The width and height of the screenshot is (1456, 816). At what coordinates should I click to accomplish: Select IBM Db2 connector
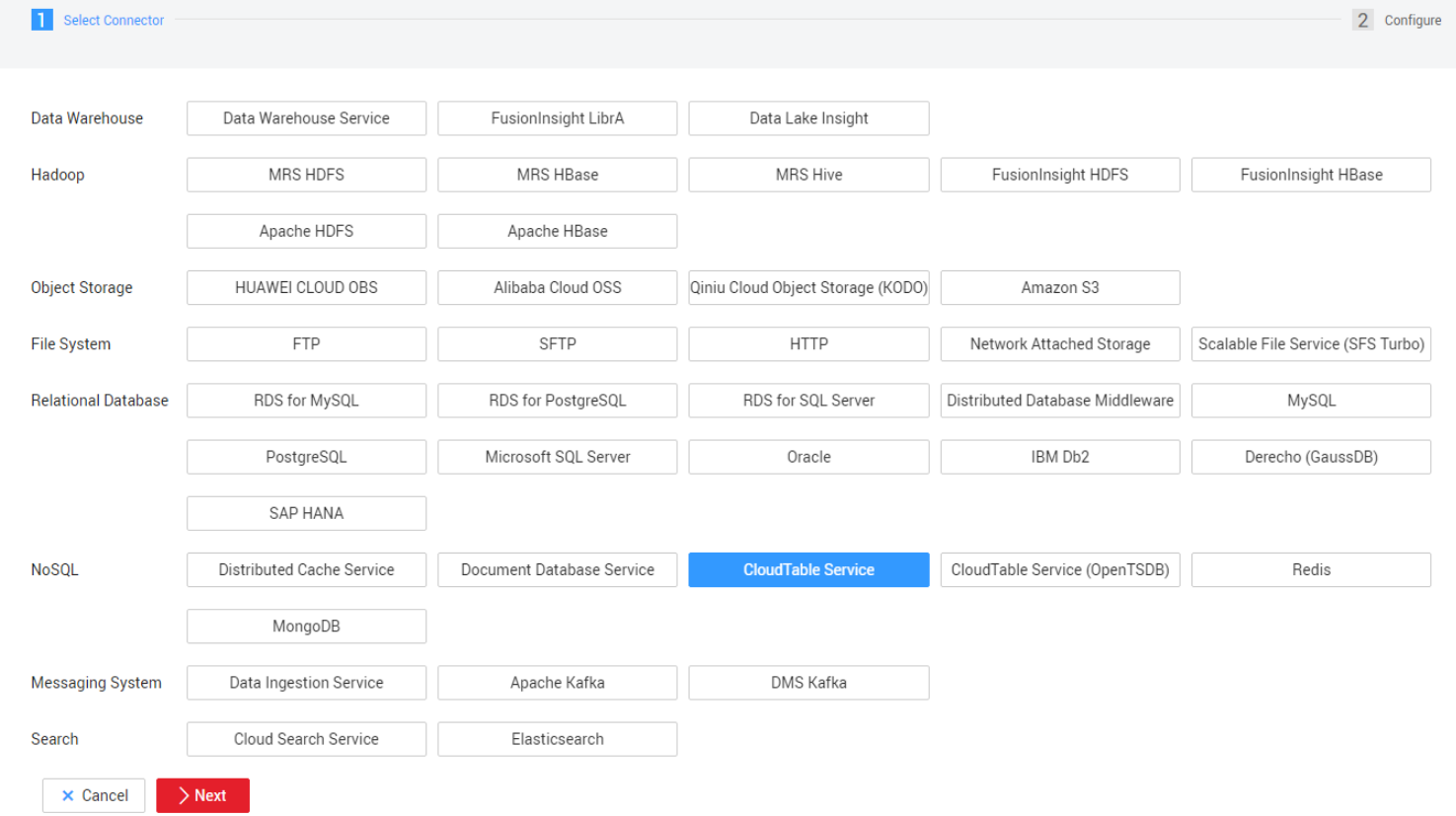(1060, 457)
